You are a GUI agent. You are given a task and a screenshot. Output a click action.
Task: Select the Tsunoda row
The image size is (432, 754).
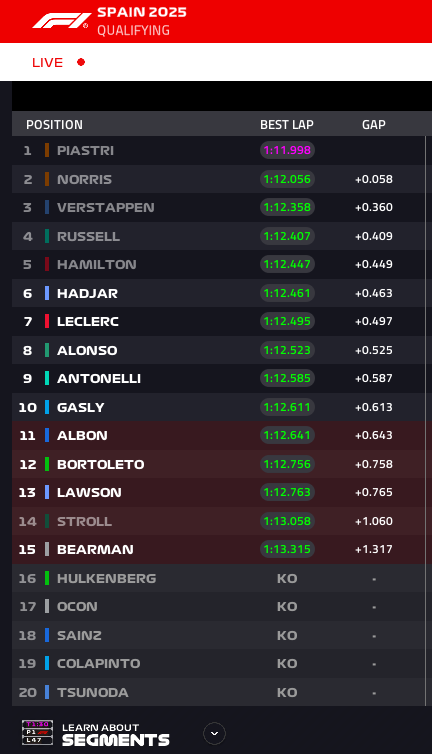218,692
